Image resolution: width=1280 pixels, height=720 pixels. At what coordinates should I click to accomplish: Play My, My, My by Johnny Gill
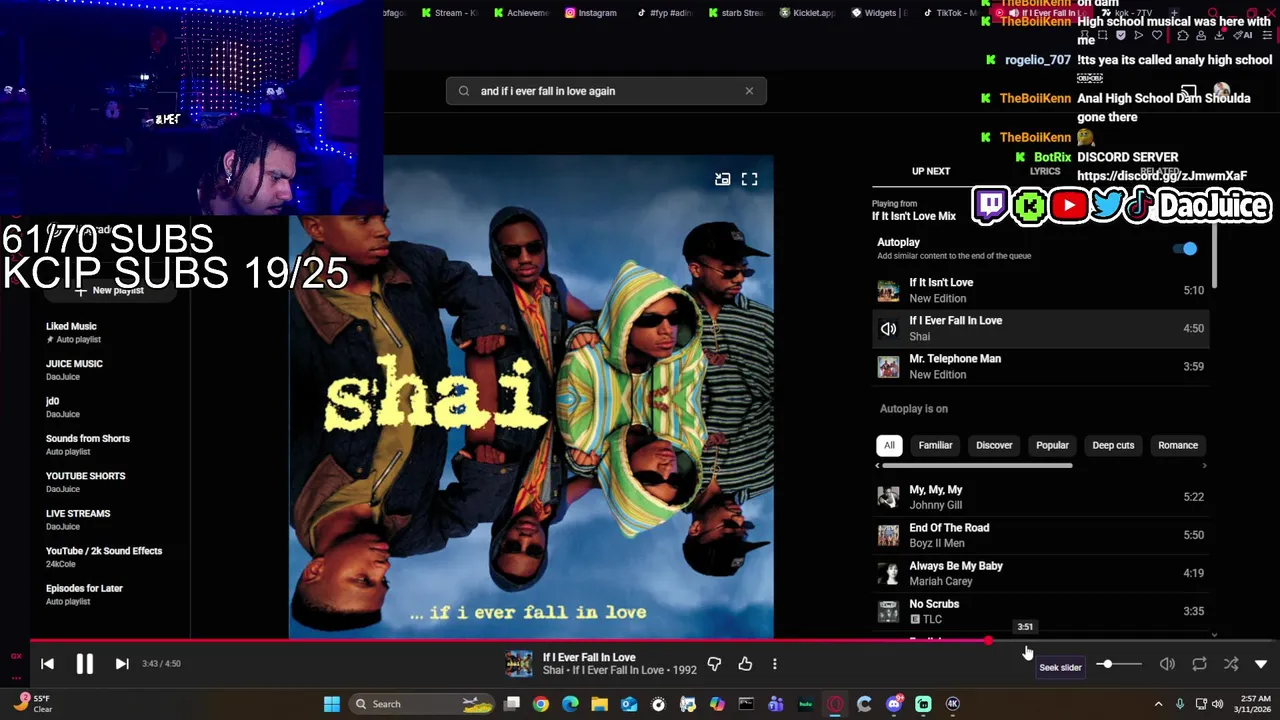coord(1040,497)
